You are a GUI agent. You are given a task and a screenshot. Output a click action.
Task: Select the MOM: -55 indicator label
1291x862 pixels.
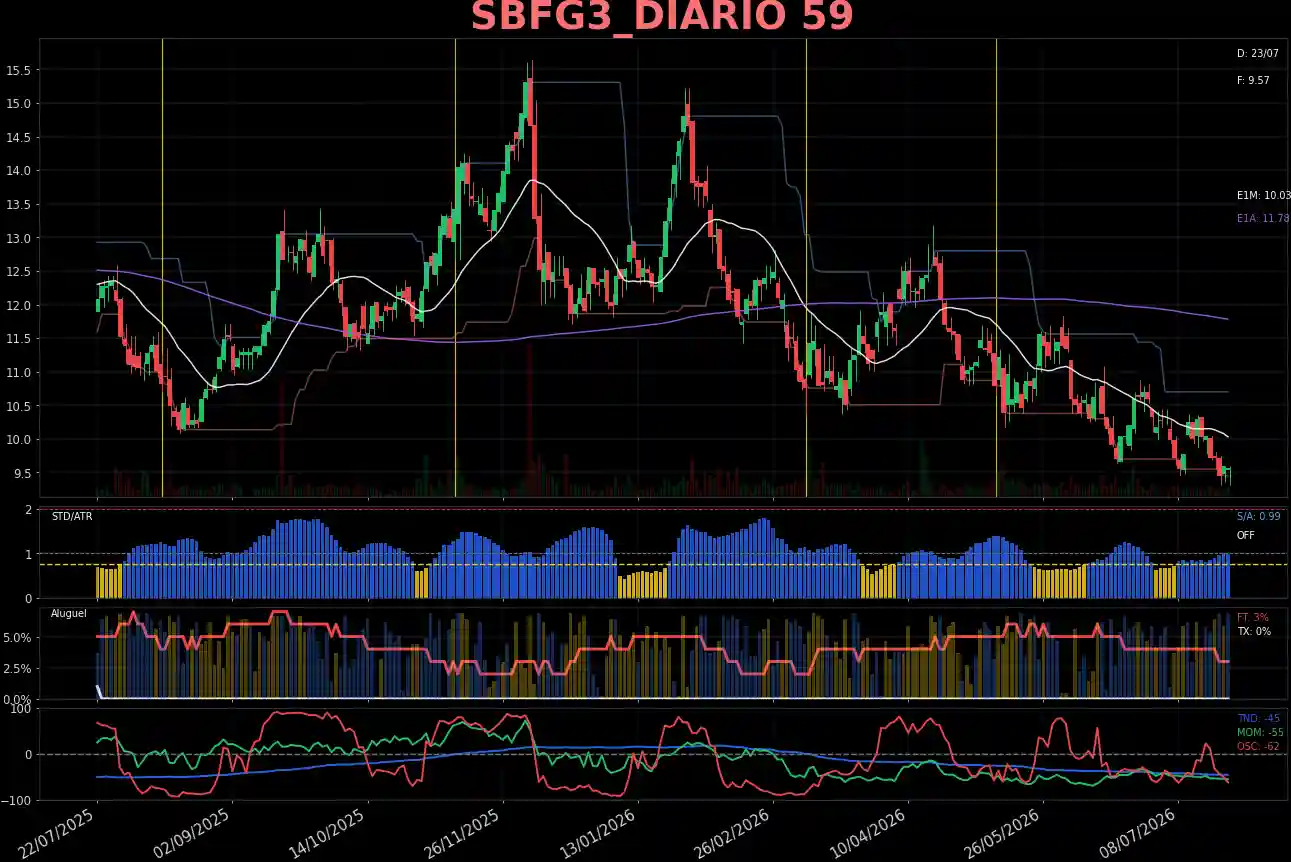click(1260, 733)
